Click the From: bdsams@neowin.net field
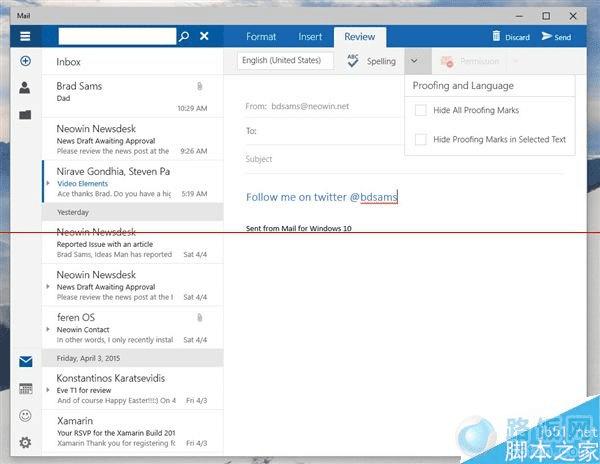This screenshot has height=464, width=600. tap(297, 106)
